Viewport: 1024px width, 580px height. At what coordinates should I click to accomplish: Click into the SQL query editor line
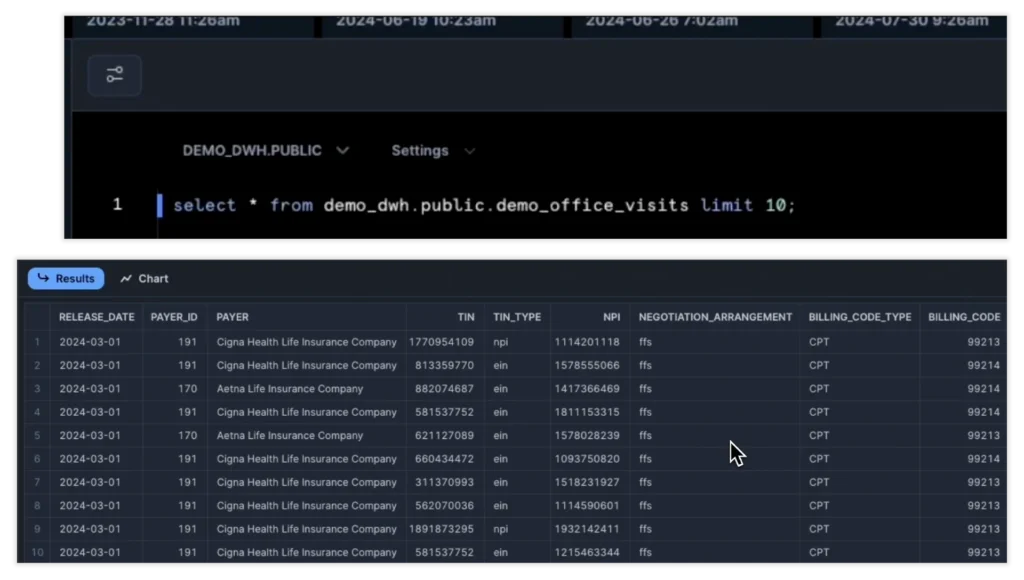click(484, 206)
